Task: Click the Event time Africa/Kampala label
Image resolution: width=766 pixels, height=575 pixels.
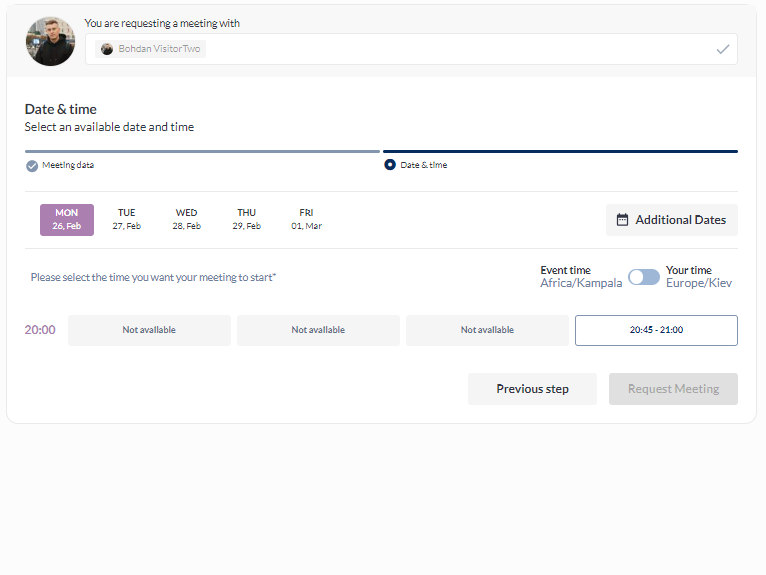Action: 581,277
